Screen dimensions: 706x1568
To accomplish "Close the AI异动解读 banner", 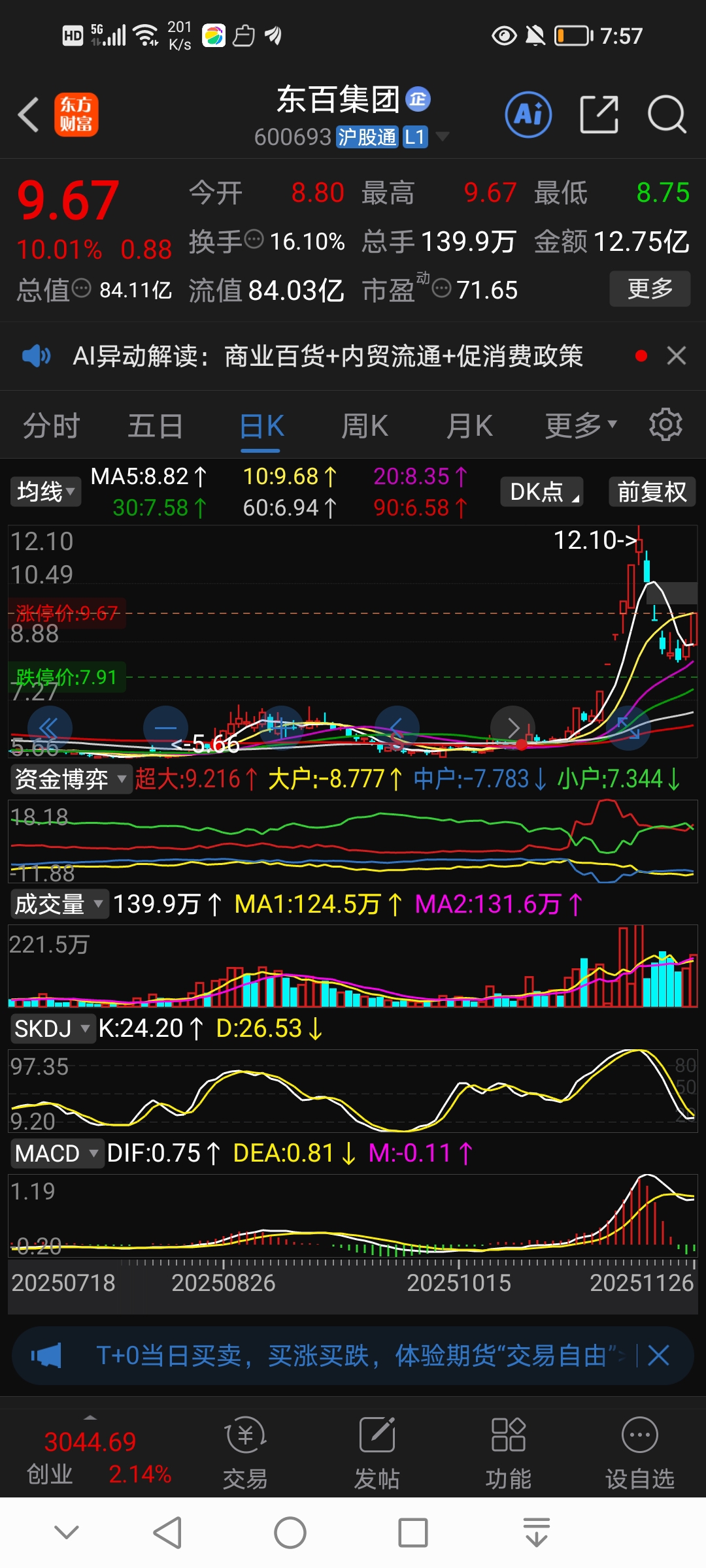I will click(676, 356).
